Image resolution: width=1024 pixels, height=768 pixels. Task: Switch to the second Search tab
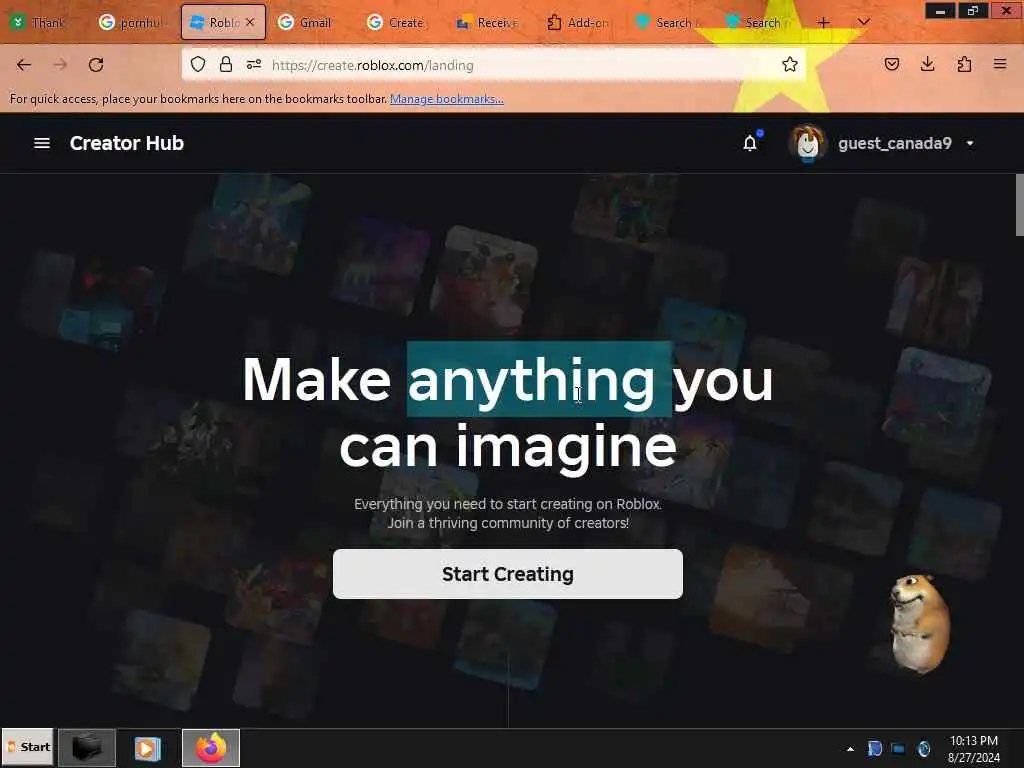[760, 22]
